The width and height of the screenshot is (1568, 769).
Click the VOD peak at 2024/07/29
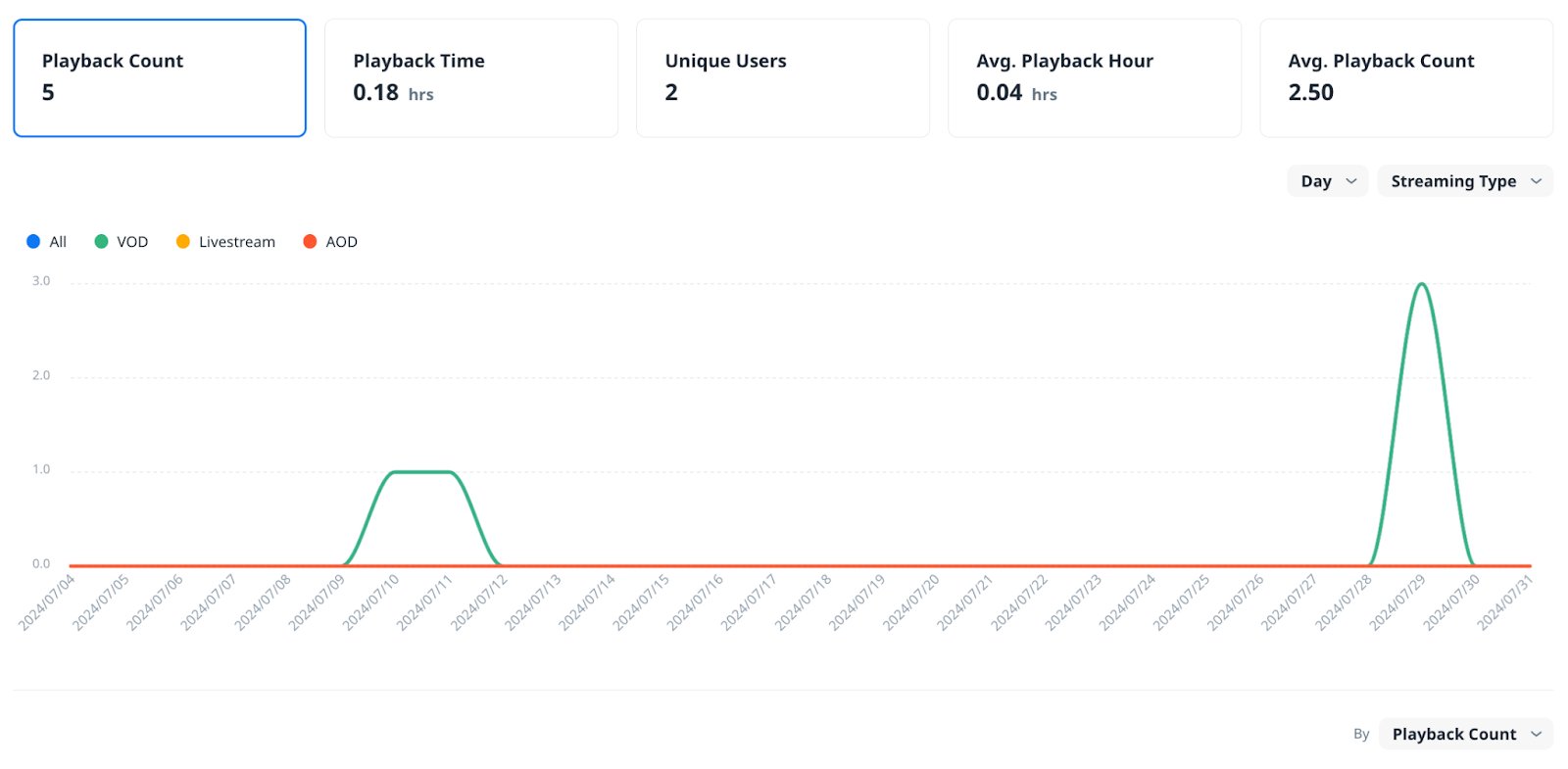1421,284
